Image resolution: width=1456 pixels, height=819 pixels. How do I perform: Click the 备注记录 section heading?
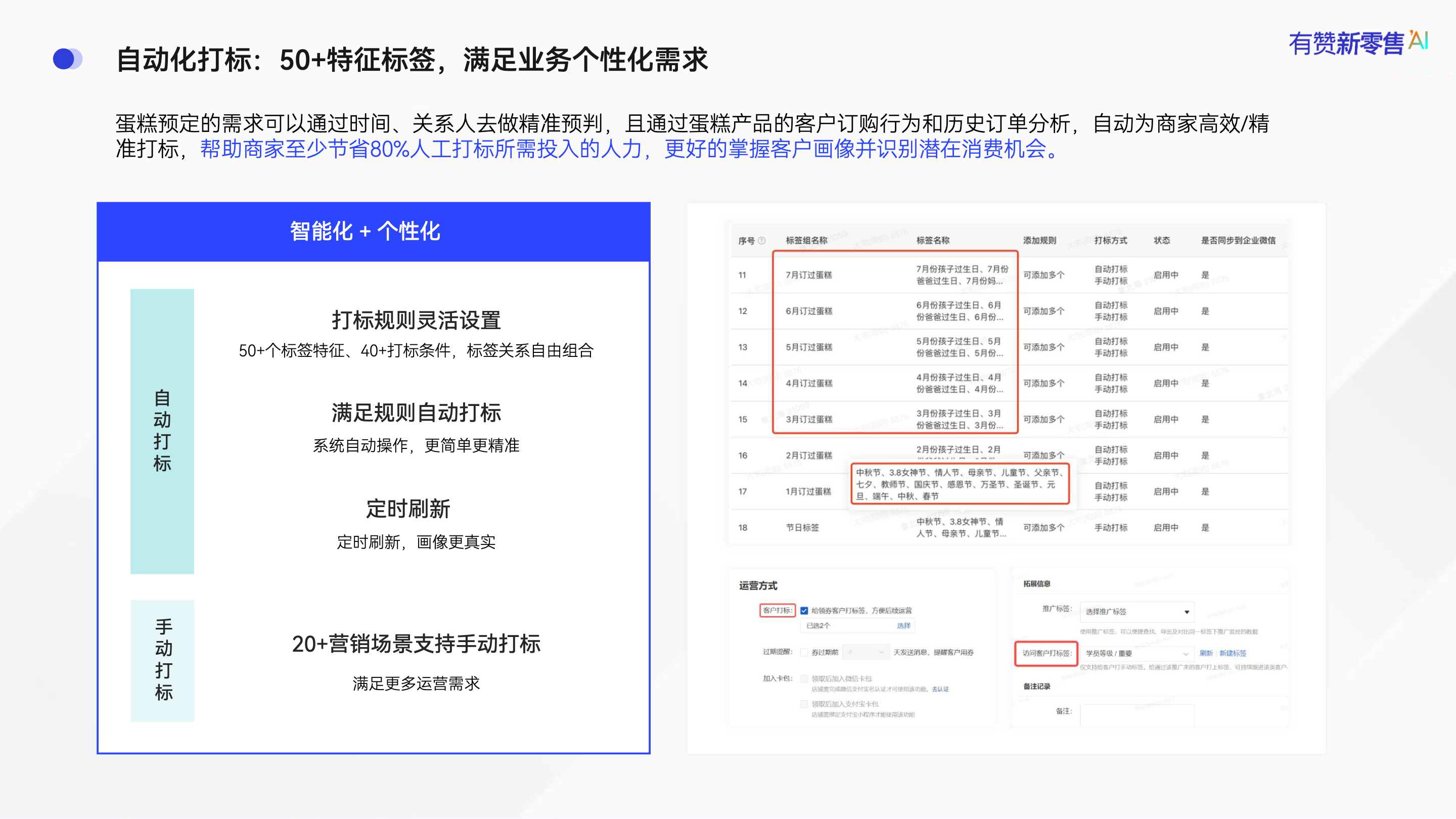click(x=1036, y=687)
